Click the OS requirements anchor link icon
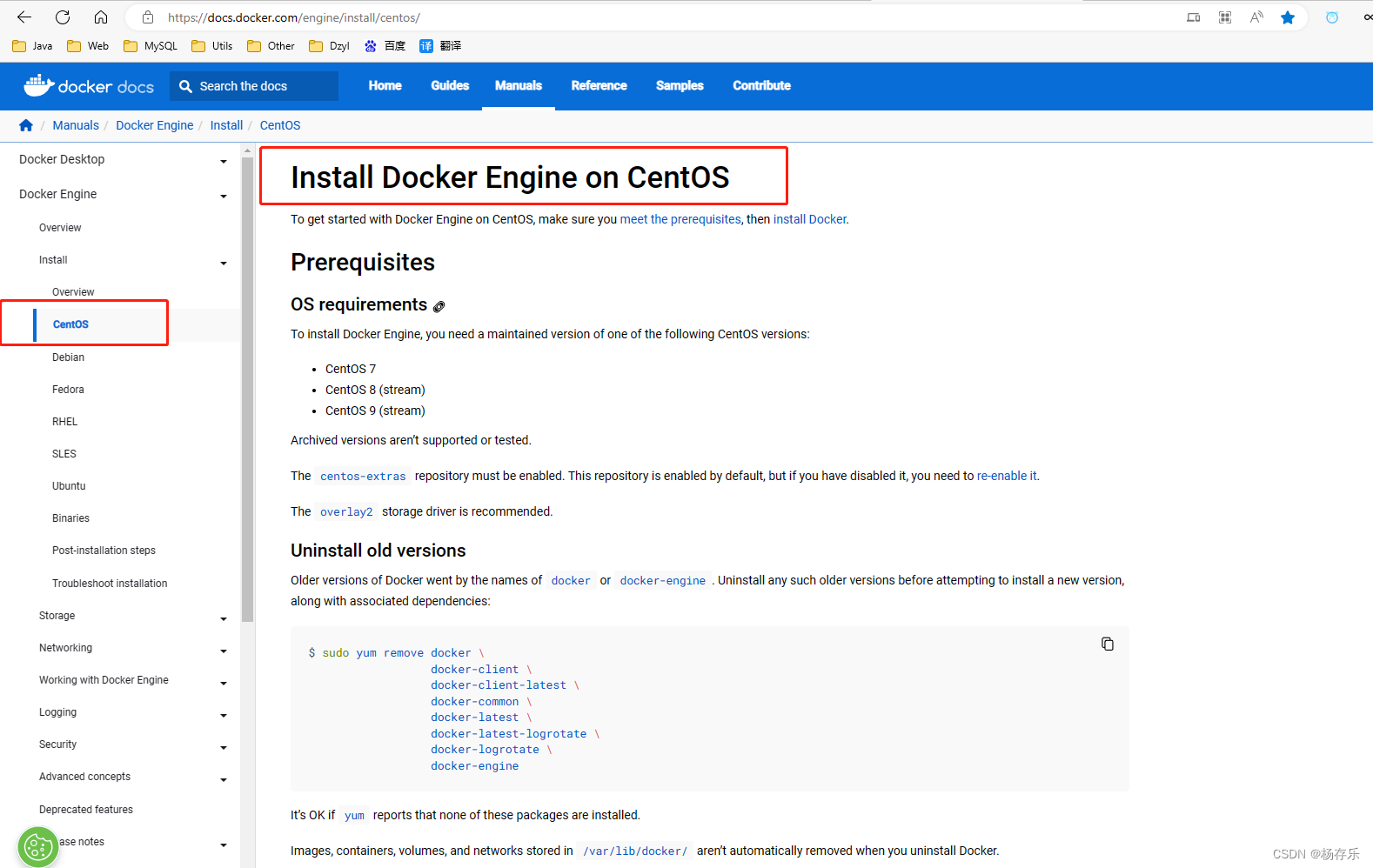Viewport: 1373px width, 868px height. (x=439, y=306)
